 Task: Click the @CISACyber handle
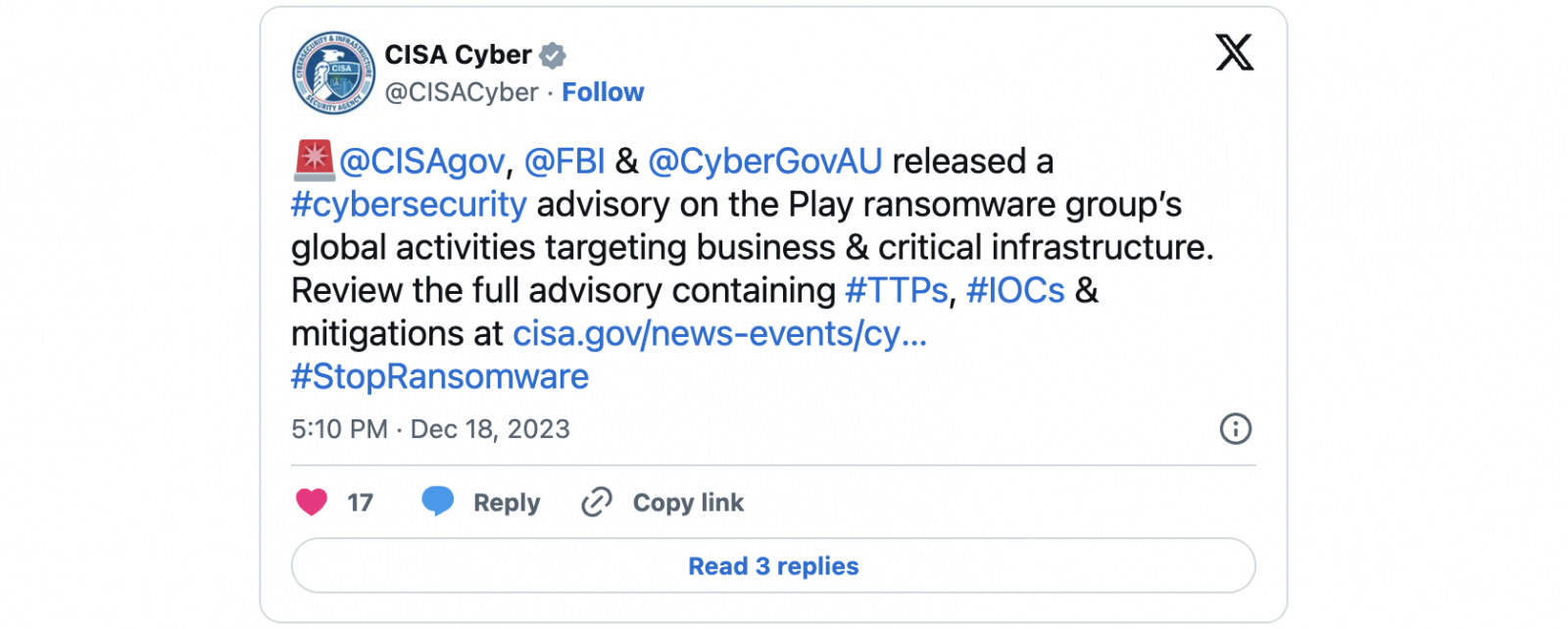462,92
